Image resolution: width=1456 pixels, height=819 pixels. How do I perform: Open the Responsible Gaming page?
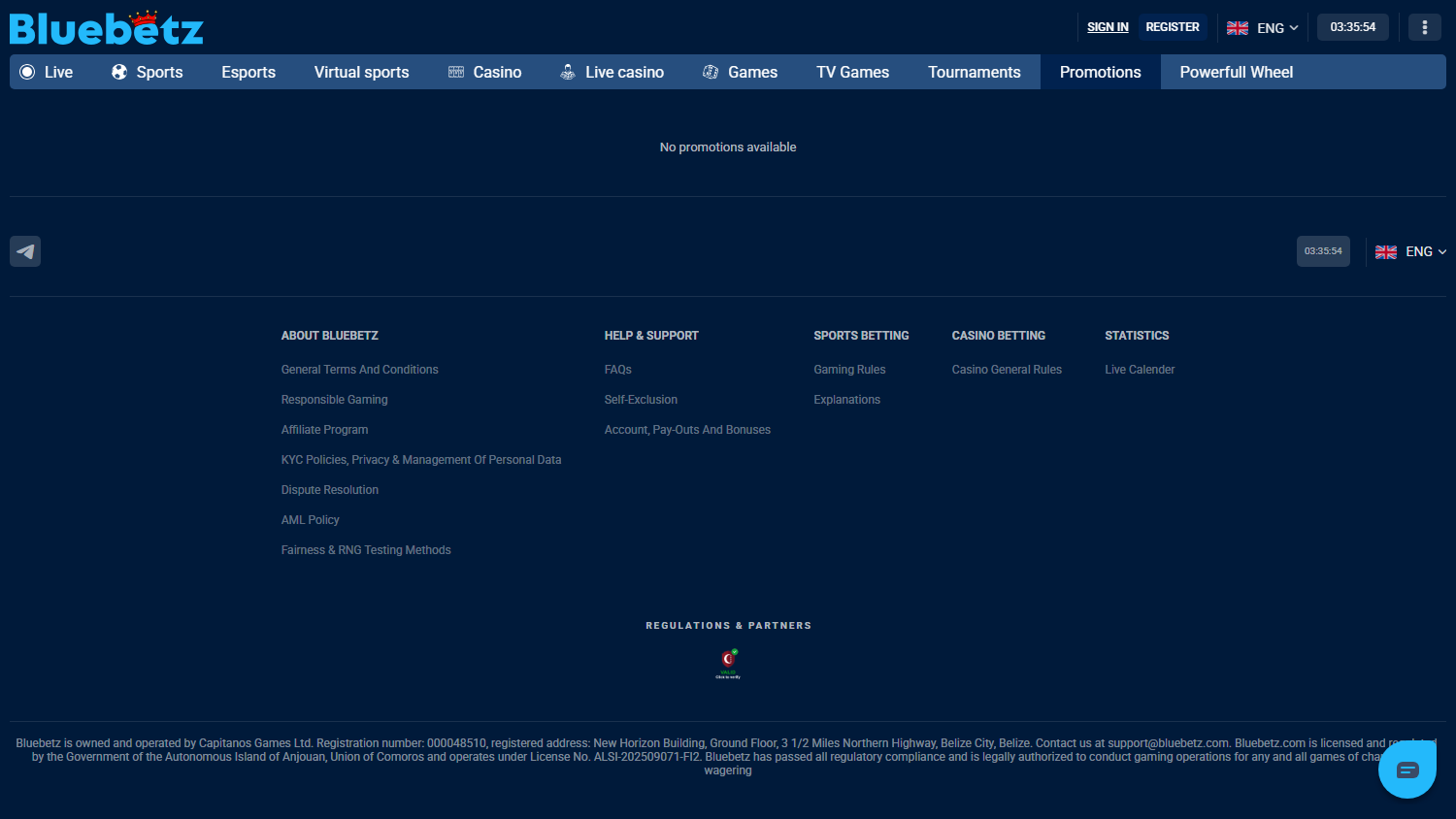click(x=334, y=400)
